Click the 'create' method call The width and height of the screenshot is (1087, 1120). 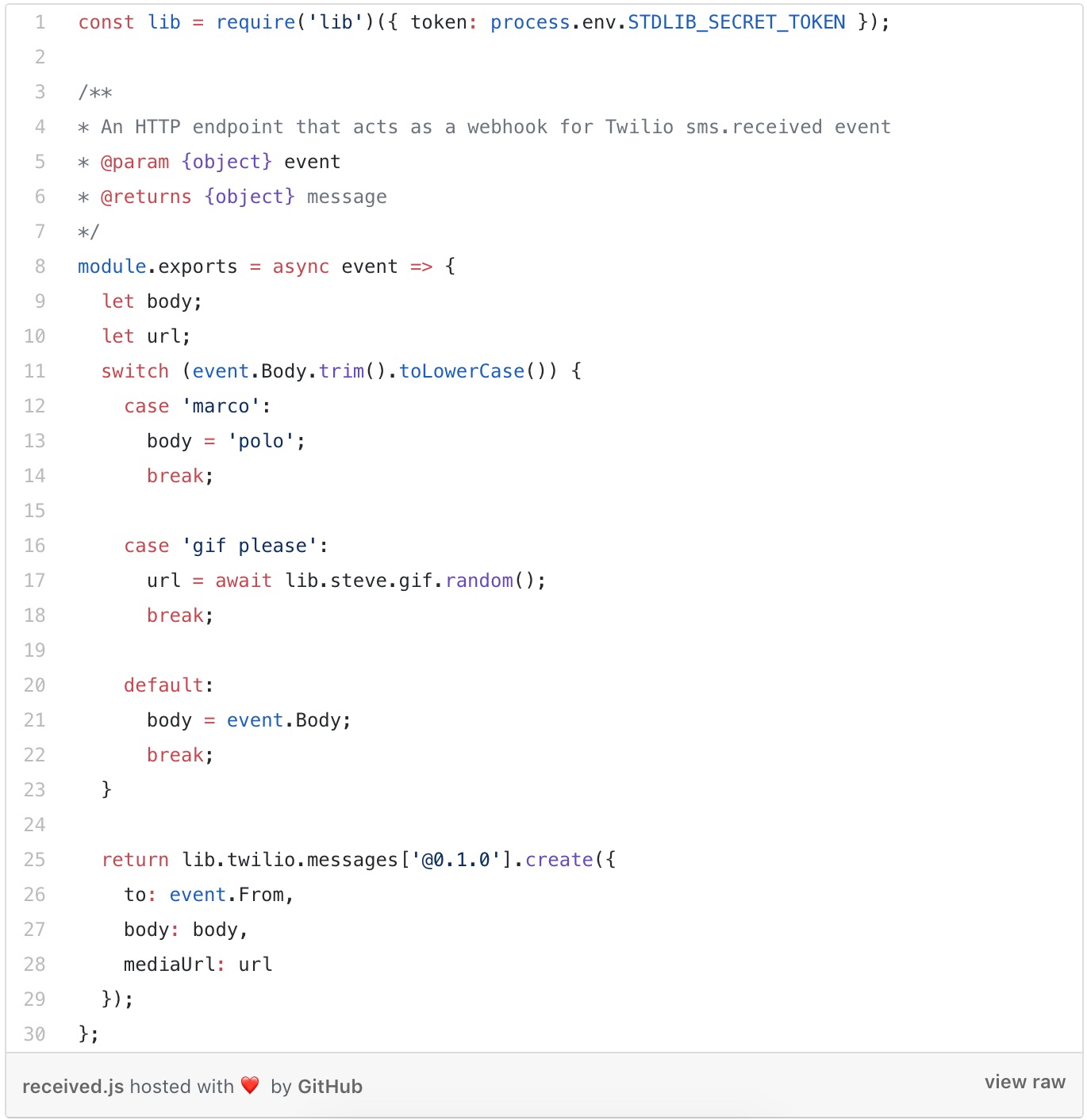[559, 860]
